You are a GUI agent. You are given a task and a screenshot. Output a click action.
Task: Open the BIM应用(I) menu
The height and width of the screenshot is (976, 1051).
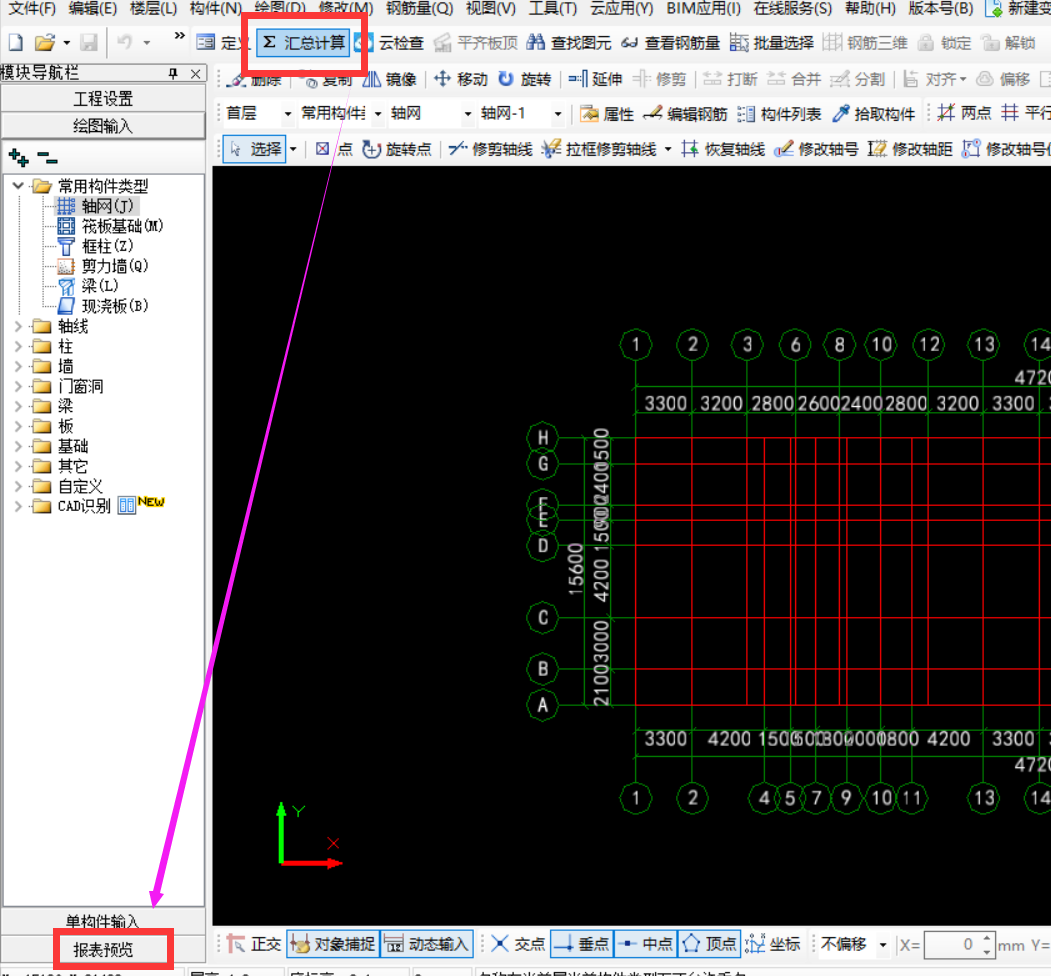click(703, 9)
